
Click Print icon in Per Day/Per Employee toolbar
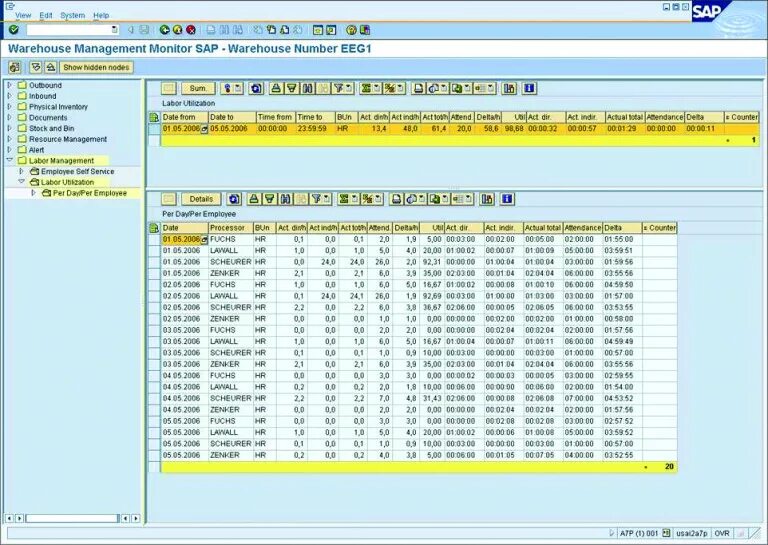point(396,199)
